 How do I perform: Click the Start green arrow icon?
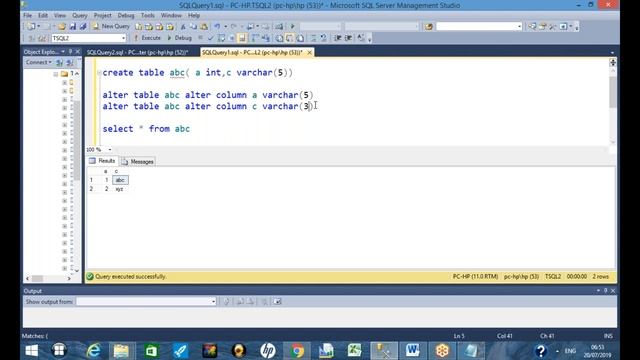point(293,27)
